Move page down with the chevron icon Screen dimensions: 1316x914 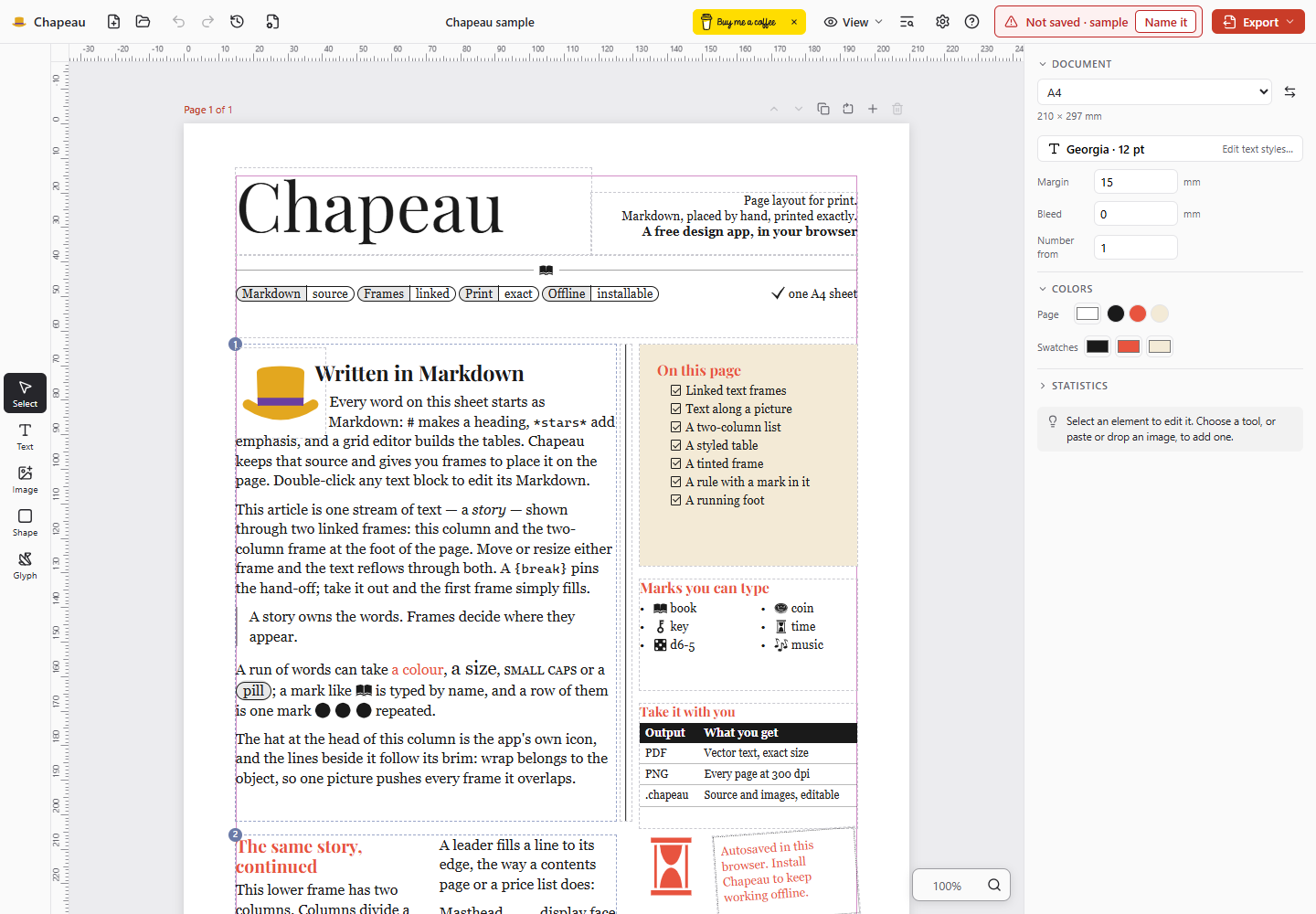[799, 109]
